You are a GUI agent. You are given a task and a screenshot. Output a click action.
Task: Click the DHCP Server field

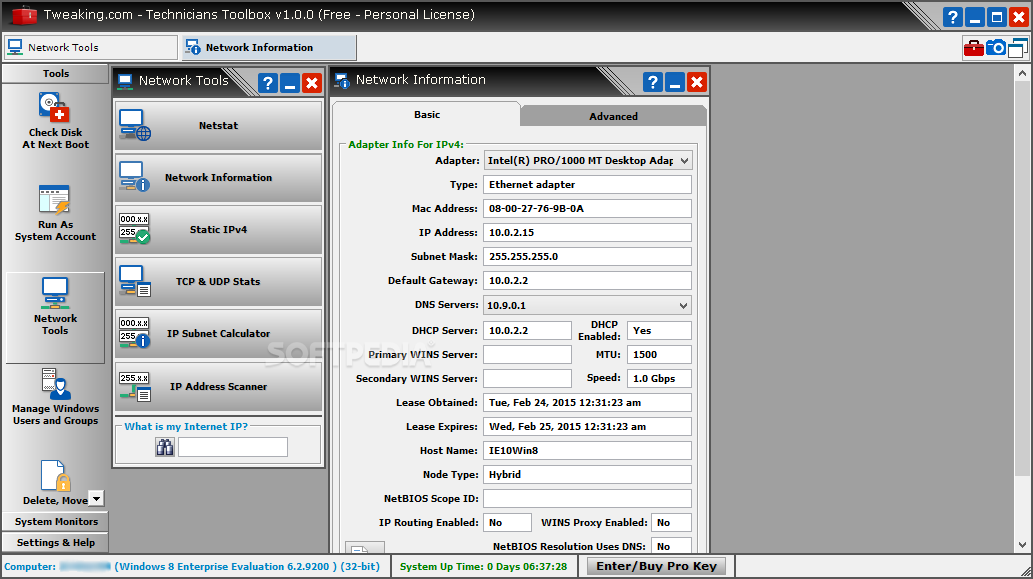pos(527,331)
